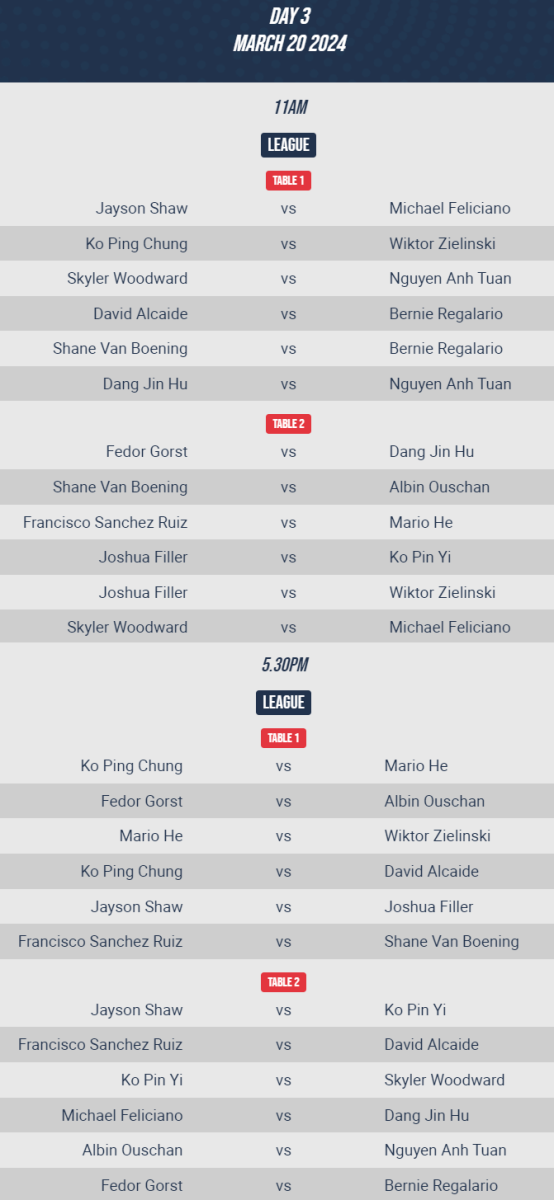Select the 5.30PM session heading
This screenshot has width=554, height=1200.
(x=284, y=665)
